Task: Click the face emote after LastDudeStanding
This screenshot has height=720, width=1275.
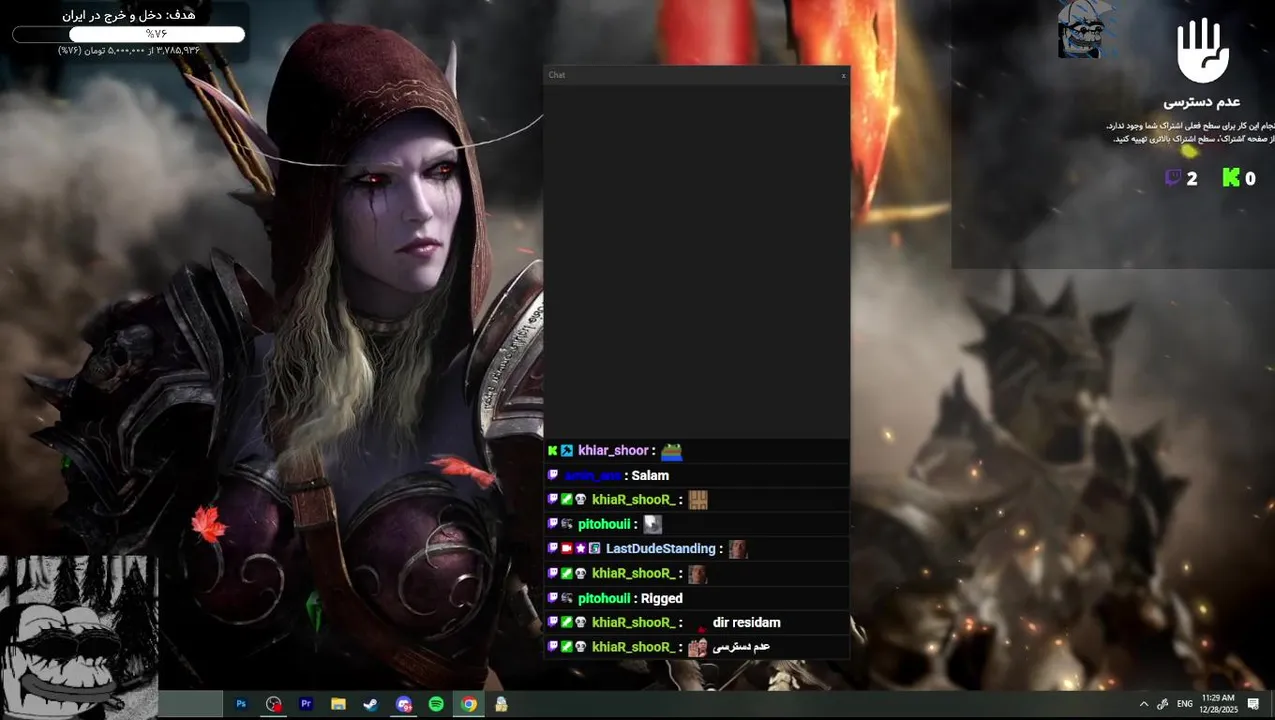Action: 737,549
